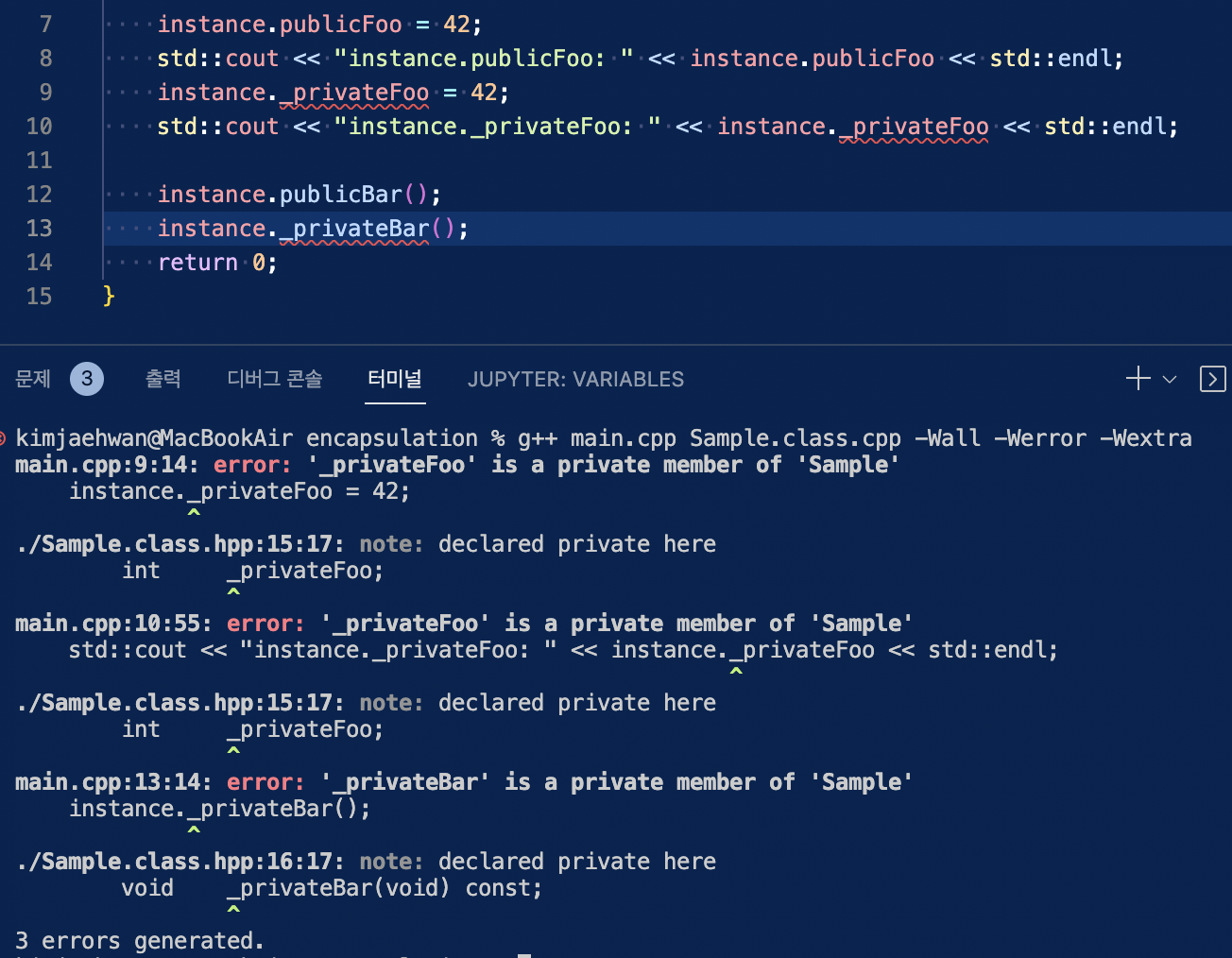The height and width of the screenshot is (958, 1232).
Task: Click '3 errors generated.' terminal text
Action: pyautogui.click(x=139, y=940)
